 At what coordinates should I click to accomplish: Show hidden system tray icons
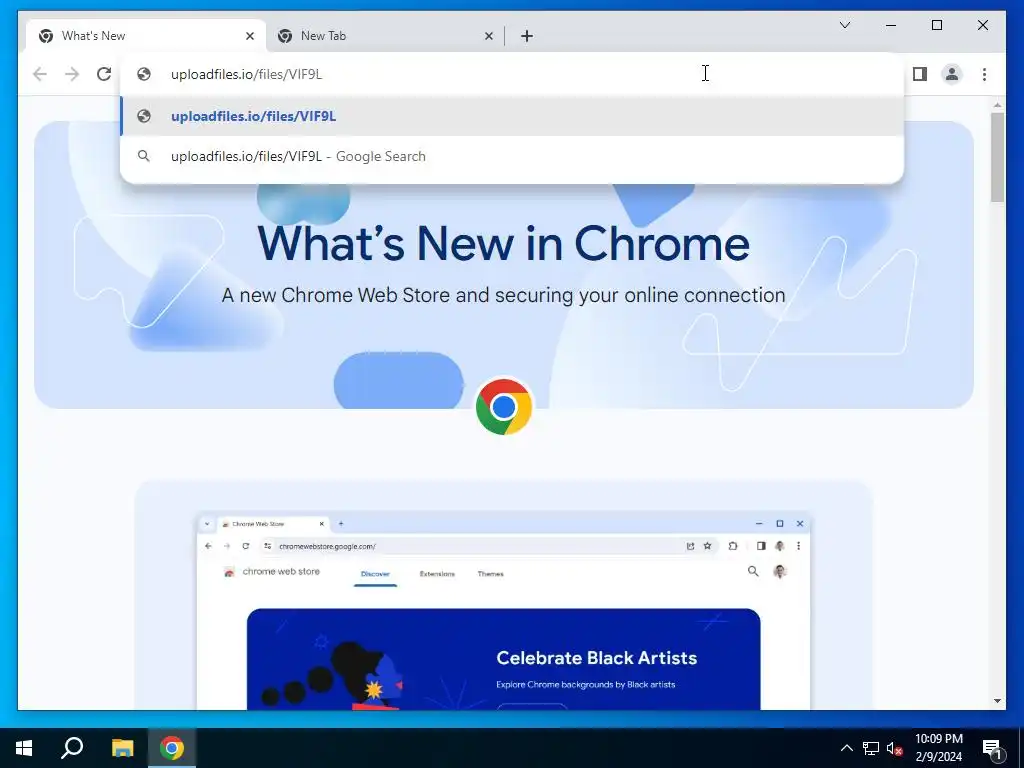coord(846,748)
